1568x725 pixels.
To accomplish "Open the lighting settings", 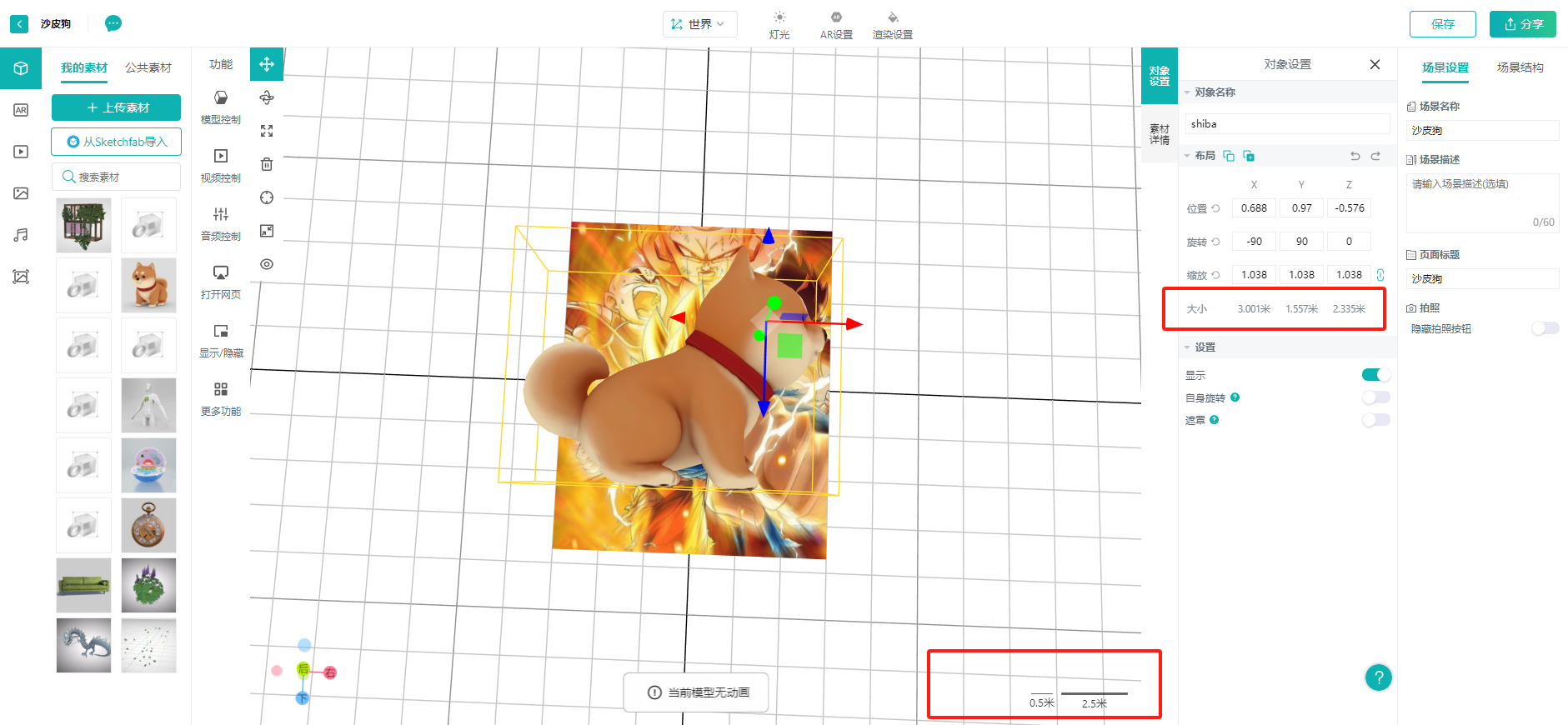I will click(779, 25).
